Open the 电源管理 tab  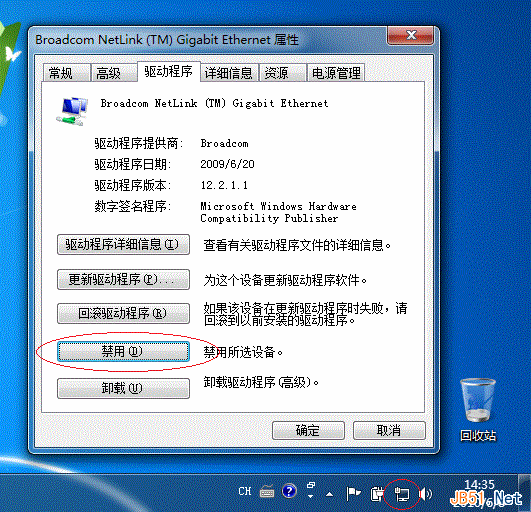tap(336, 73)
